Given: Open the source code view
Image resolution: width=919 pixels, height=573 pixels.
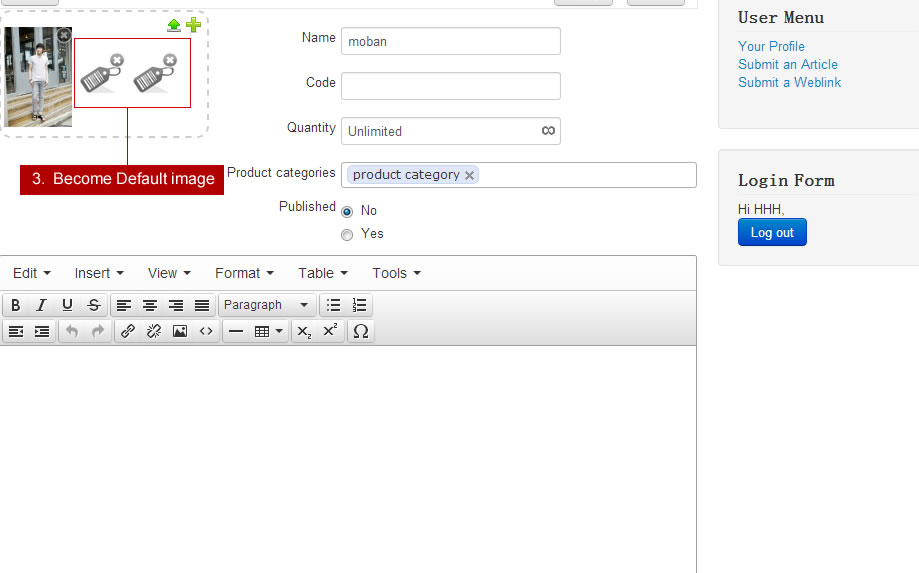Looking at the screenshot, I should tap(206, 332).
